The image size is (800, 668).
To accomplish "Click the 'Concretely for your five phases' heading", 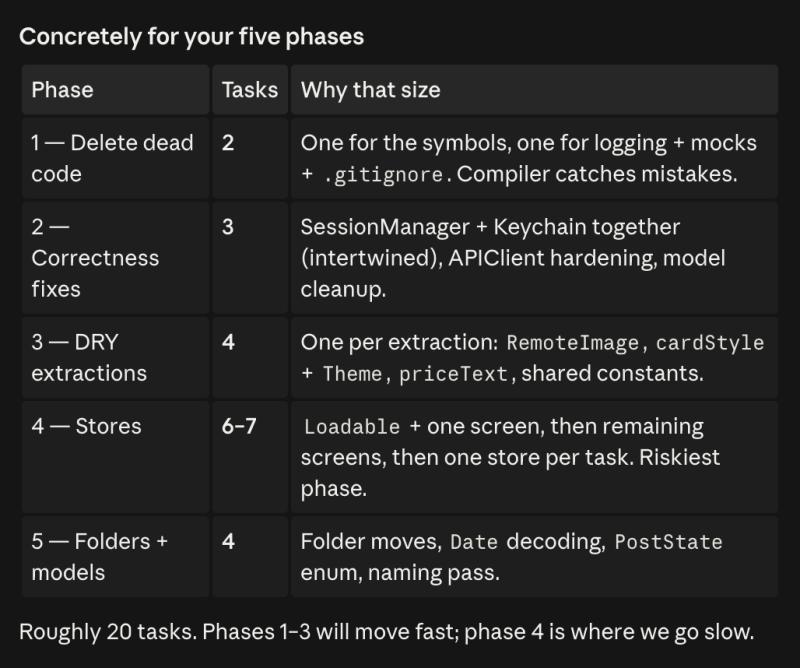I will pyautogui.click(x=191, y=37).
